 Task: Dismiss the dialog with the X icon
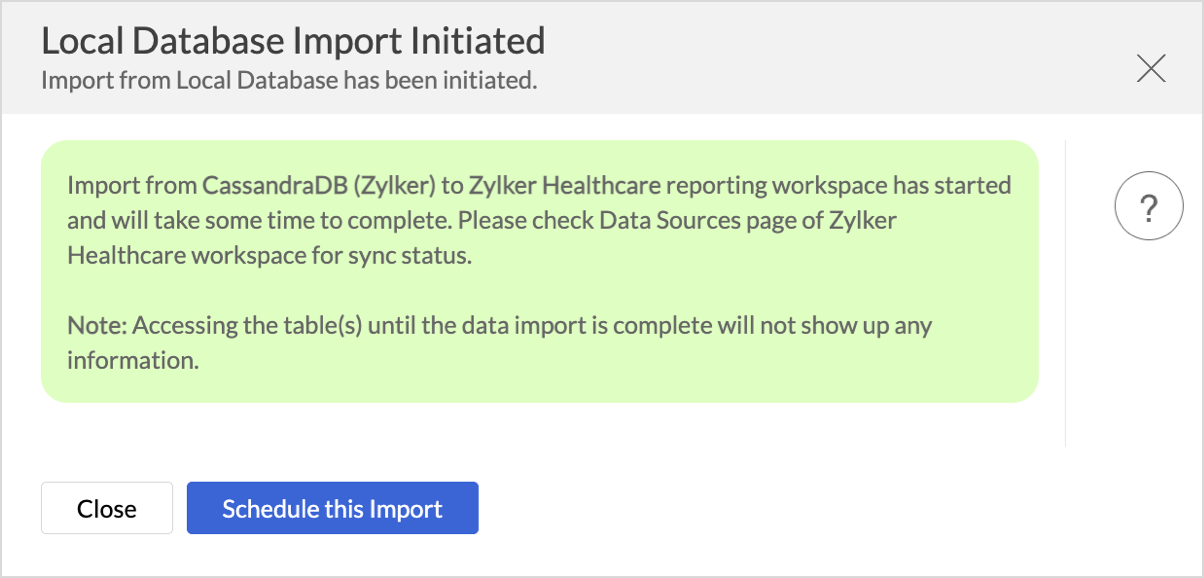click(x=1151, y=69)
